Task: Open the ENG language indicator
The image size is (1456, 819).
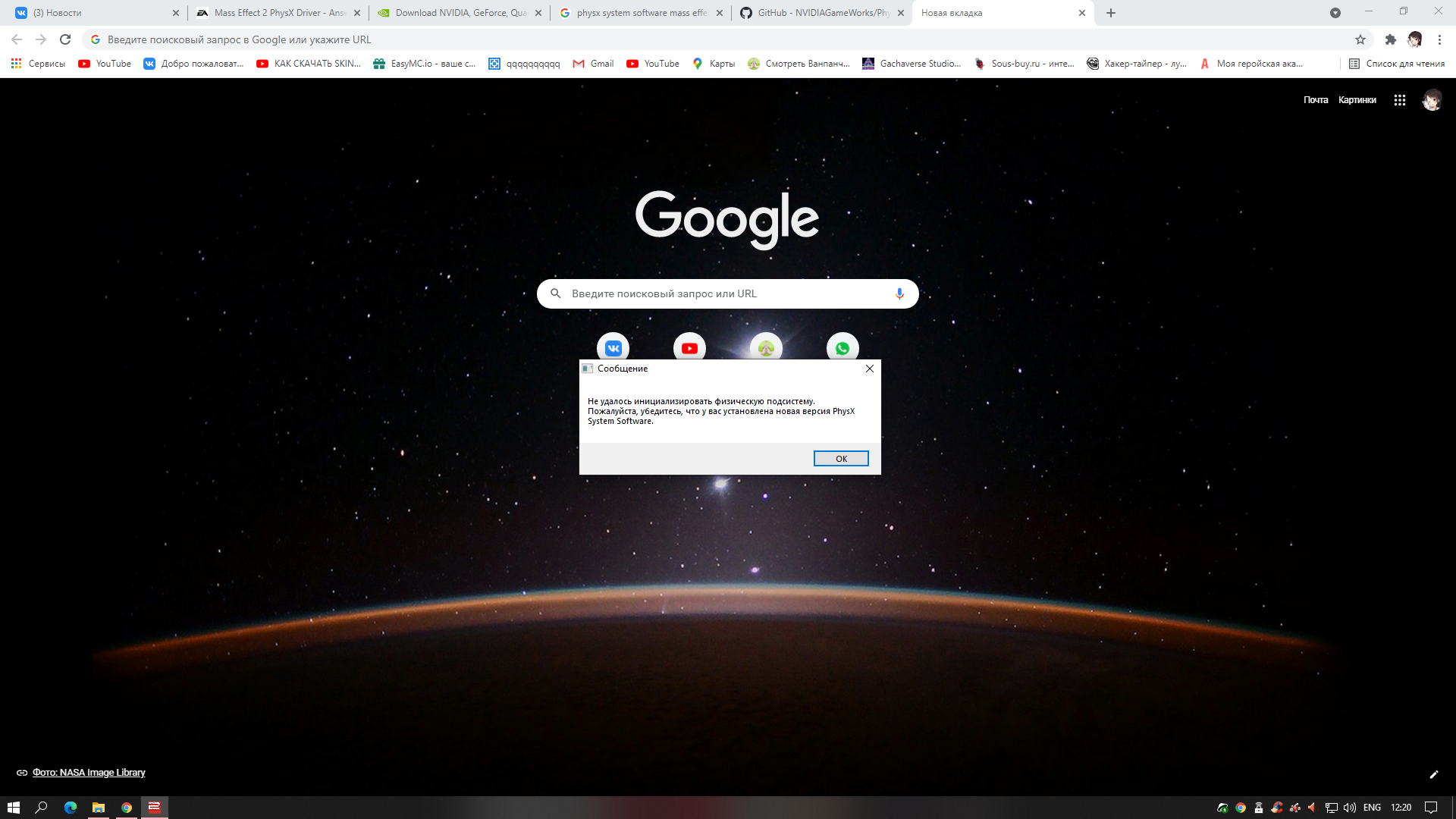Action: (x=1372, y=808)
